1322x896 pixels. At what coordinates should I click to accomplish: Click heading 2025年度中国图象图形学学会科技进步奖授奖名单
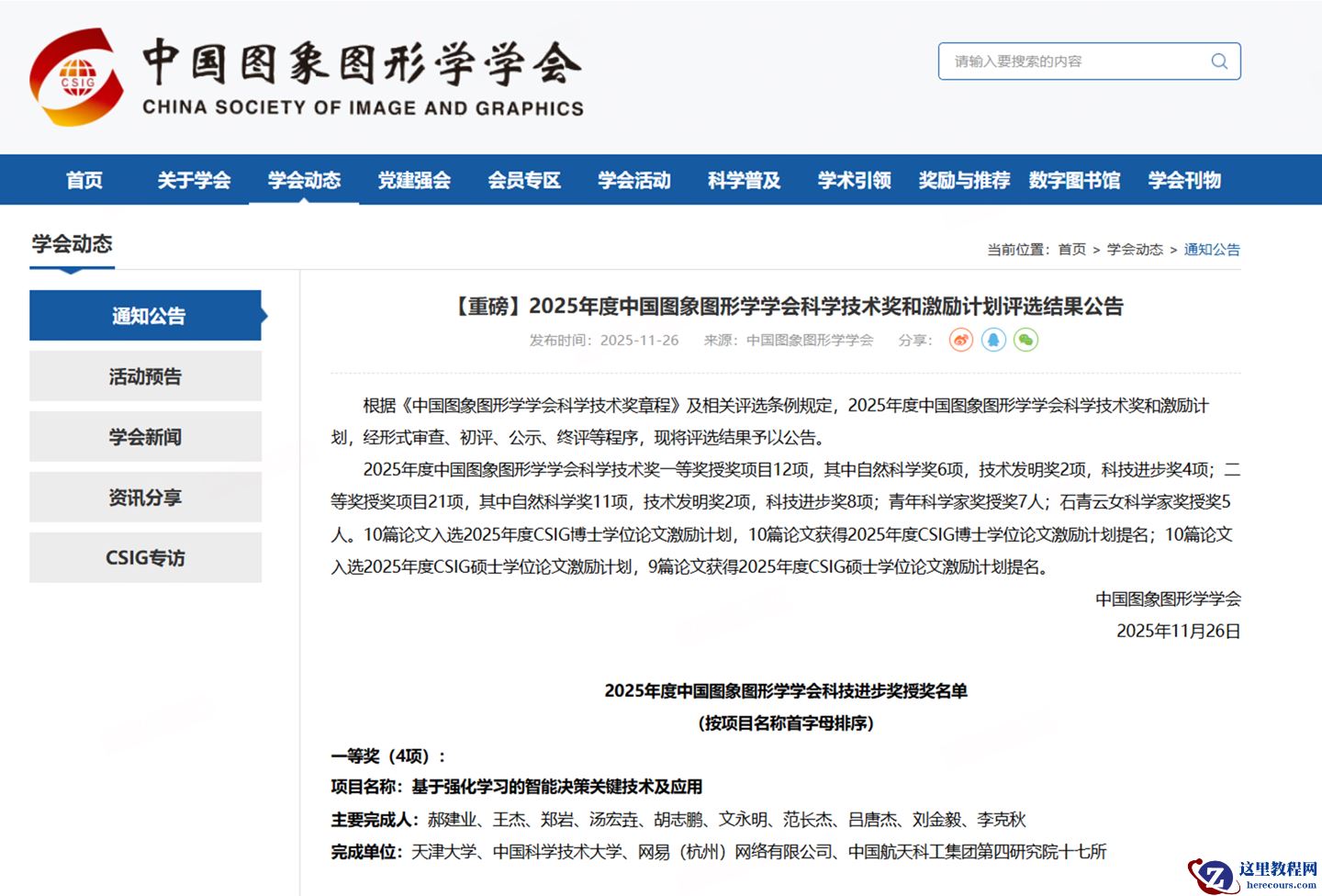[786, 691]
